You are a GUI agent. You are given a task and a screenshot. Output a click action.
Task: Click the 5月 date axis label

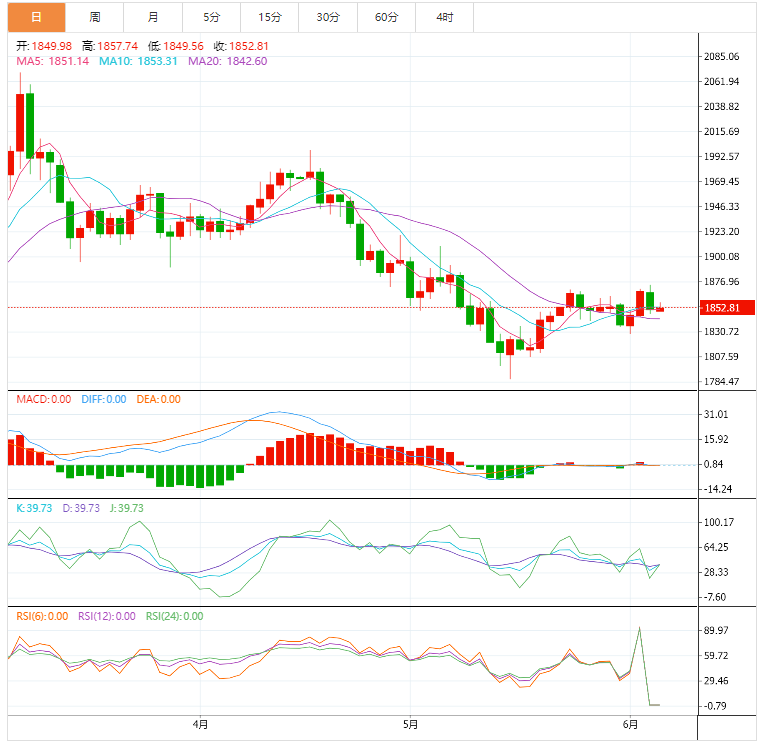tap(410, 724)
